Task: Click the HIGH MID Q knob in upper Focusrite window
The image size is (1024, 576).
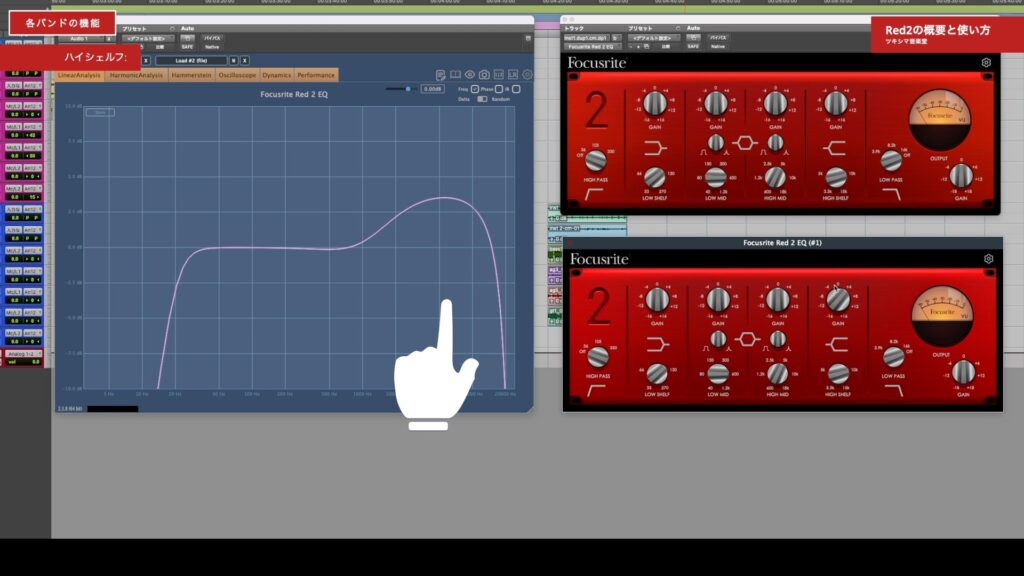Action: (775, 142)
